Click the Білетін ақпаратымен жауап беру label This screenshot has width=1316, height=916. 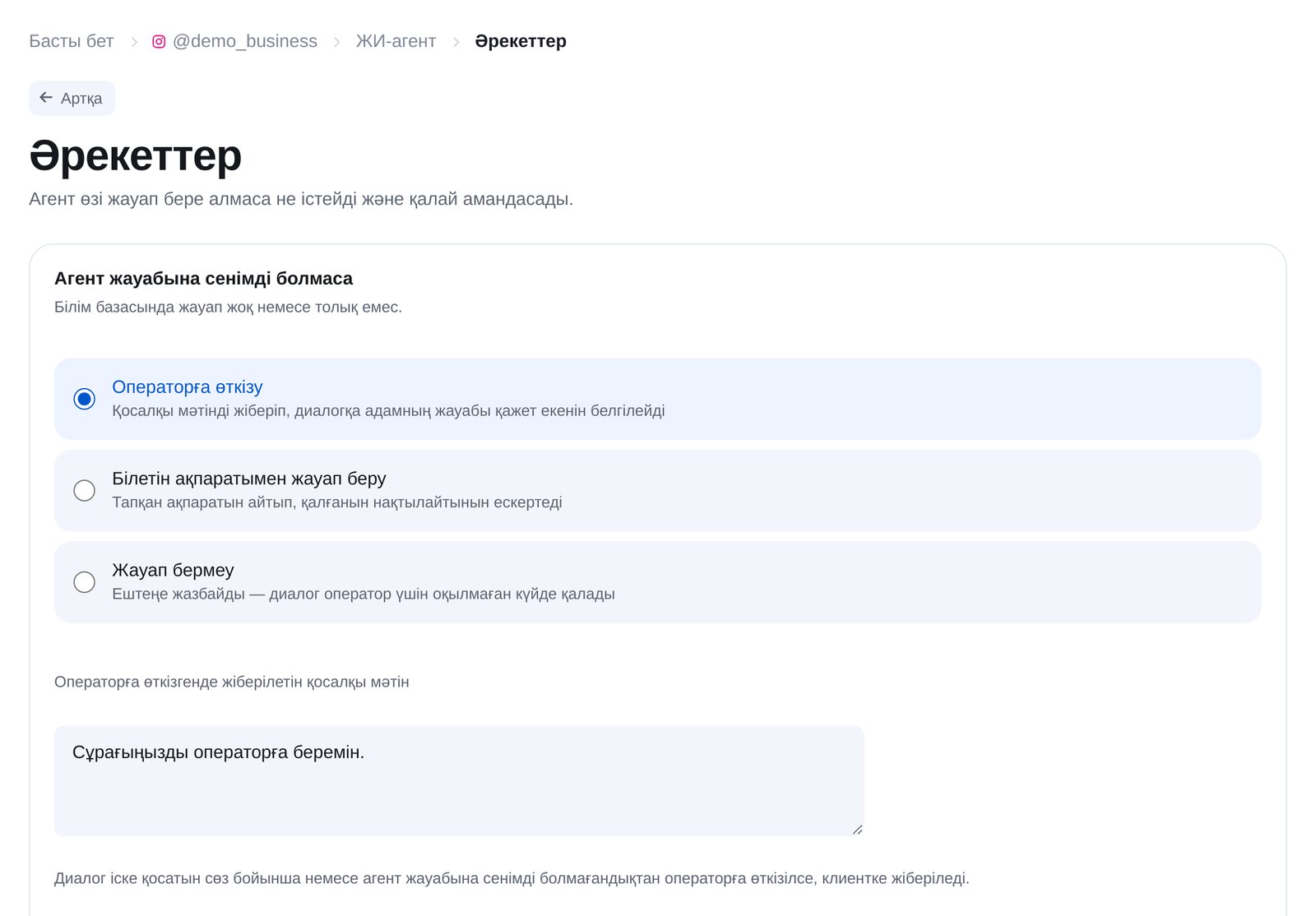(x=249, y=479)
